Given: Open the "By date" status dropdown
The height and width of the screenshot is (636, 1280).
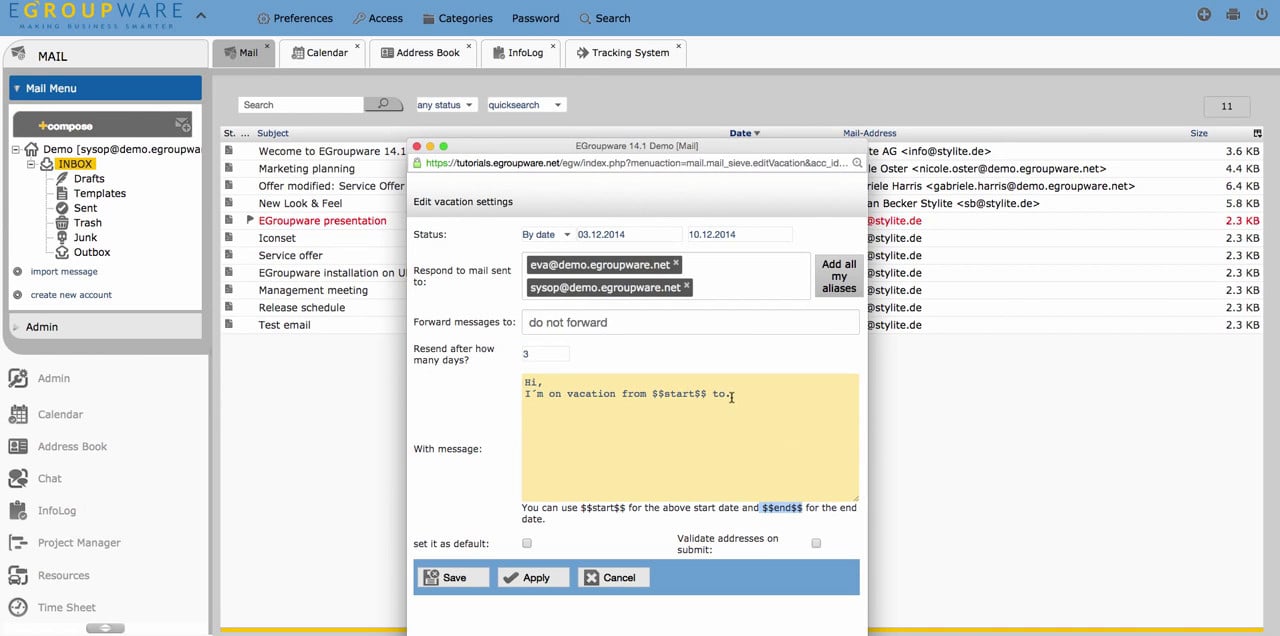Looking at the screenshot, I should (545, 233).
